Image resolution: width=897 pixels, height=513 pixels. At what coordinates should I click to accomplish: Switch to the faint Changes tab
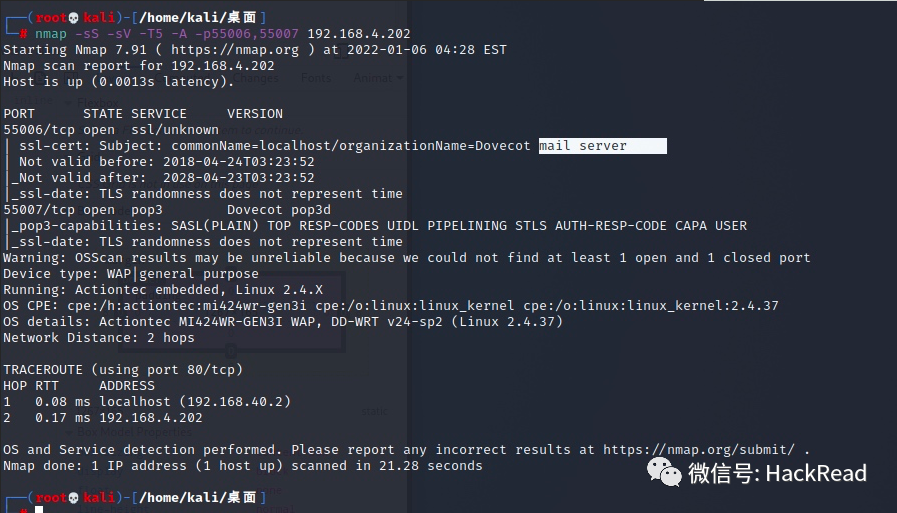coord(255,78)
